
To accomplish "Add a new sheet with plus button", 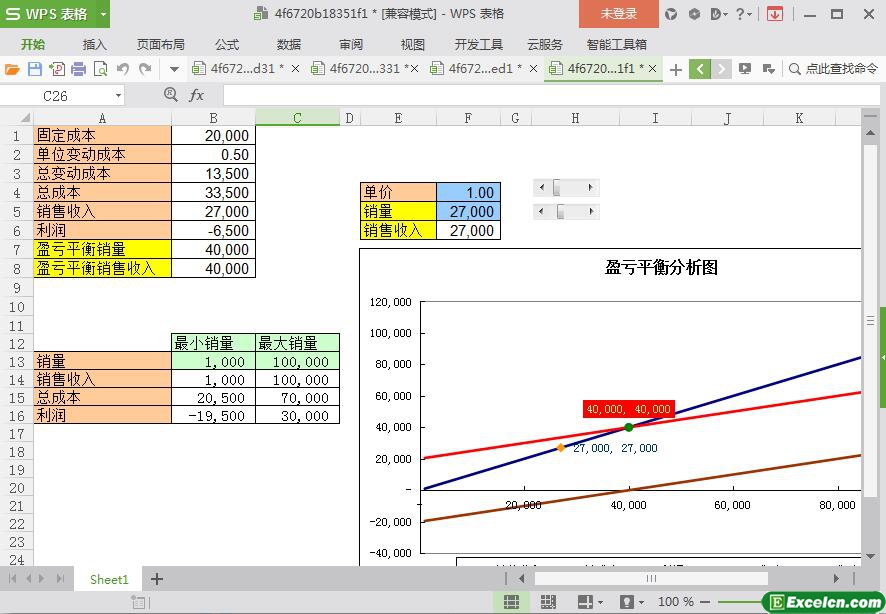I will tap(157, 579).
